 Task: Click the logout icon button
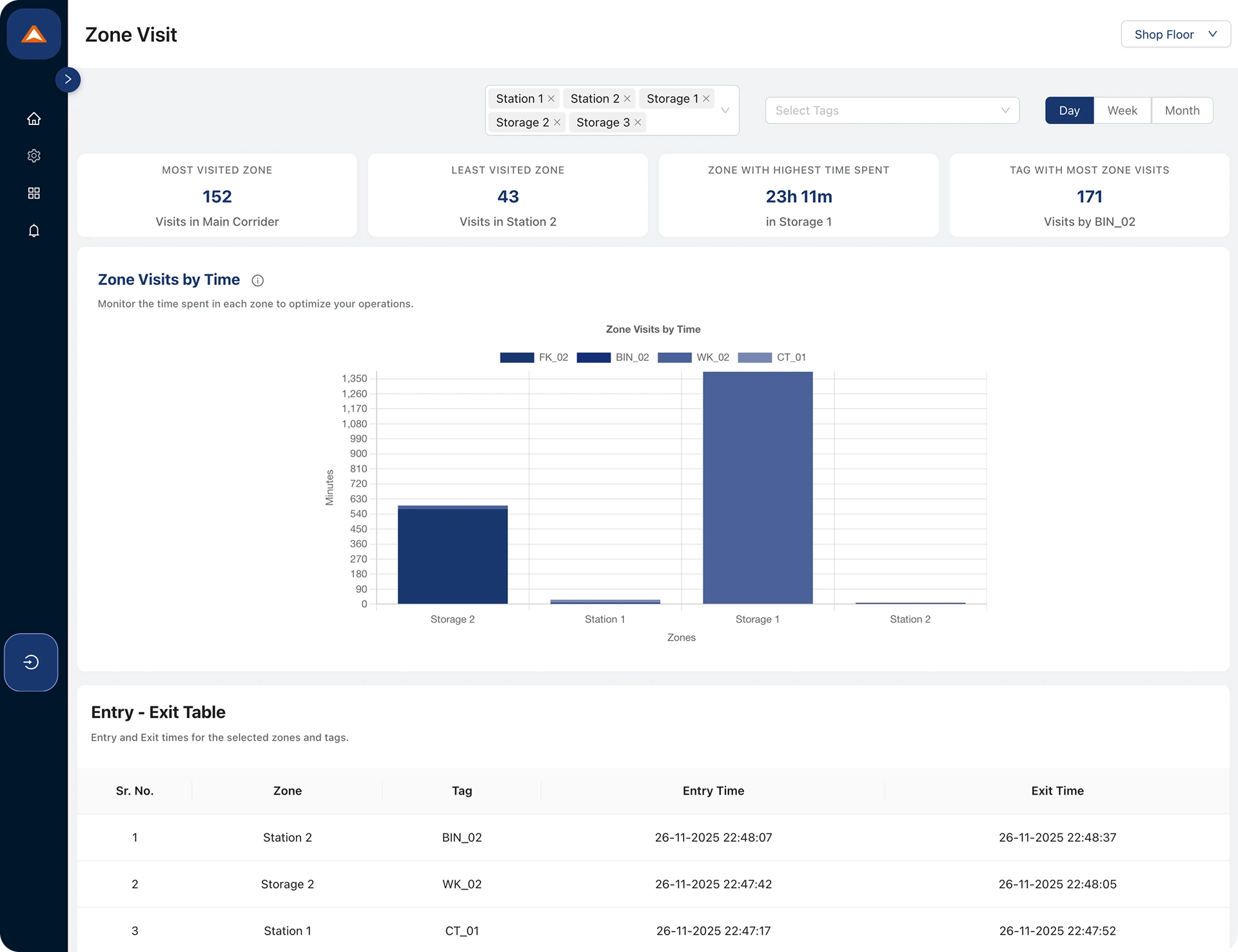point(31,662)
